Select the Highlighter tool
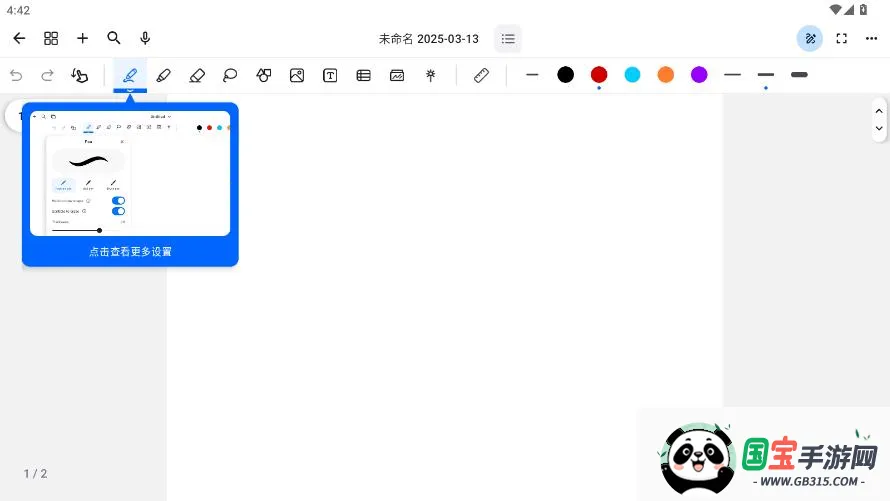The width and height of the screenshot is (890, 501). (163, 75)
